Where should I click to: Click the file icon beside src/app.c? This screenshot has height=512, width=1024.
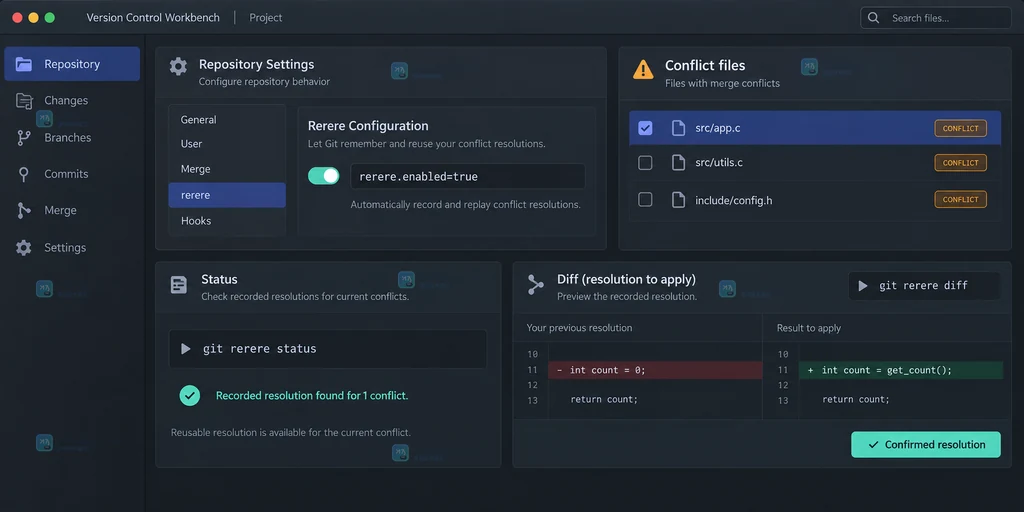pyautogui.click(x=679, y=128)
